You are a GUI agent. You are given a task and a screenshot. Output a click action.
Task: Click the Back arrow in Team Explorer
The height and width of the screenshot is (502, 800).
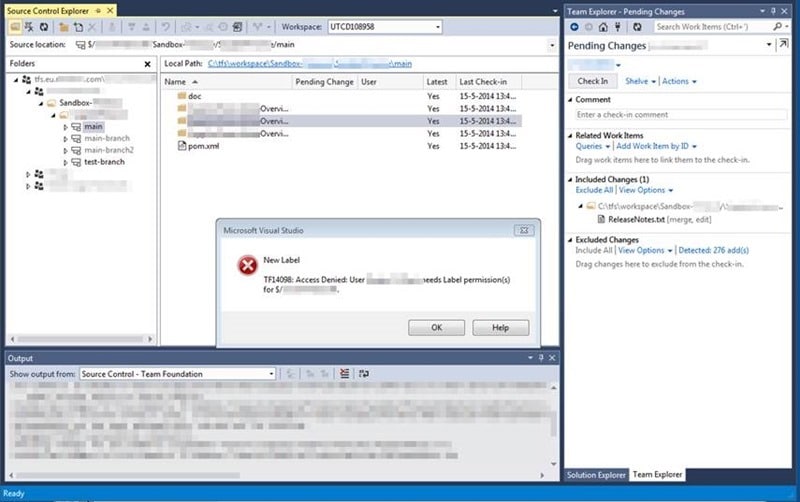tap(574, 27)
